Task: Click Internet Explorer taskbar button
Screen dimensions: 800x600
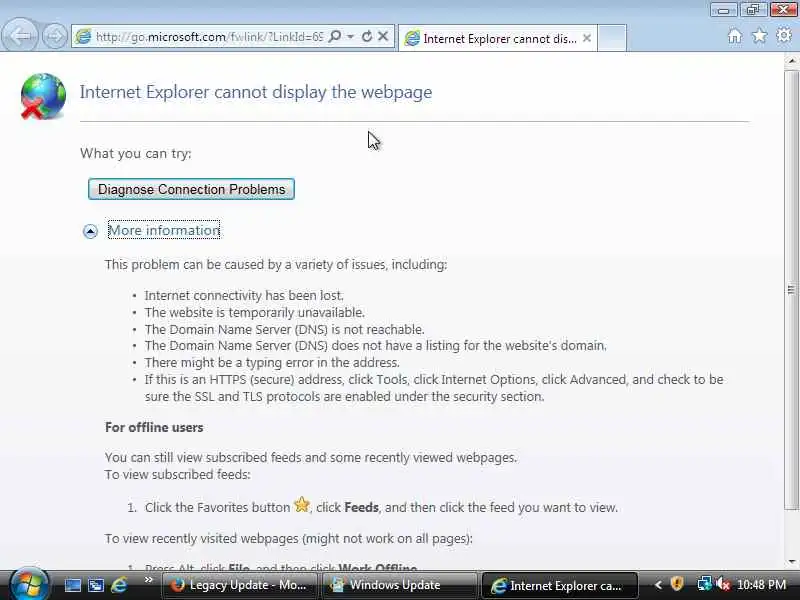Action: coord(559,585)
